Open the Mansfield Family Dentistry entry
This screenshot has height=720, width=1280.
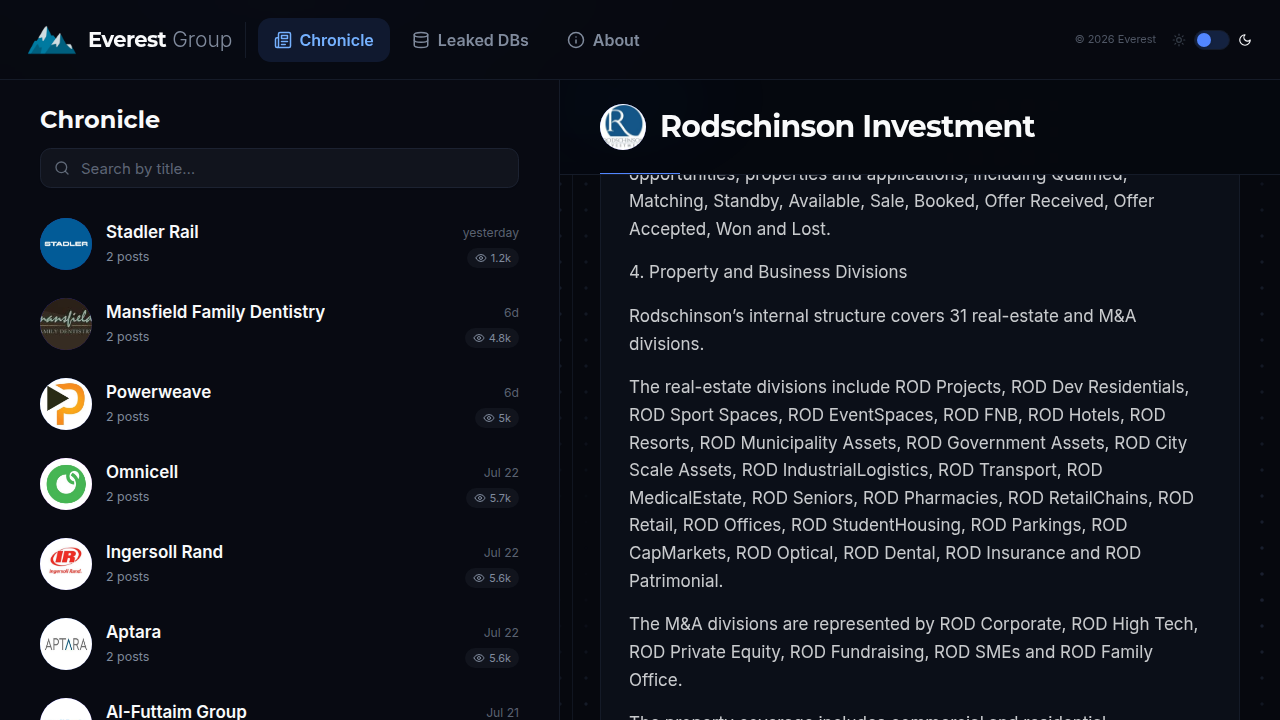tap(279, 324)
